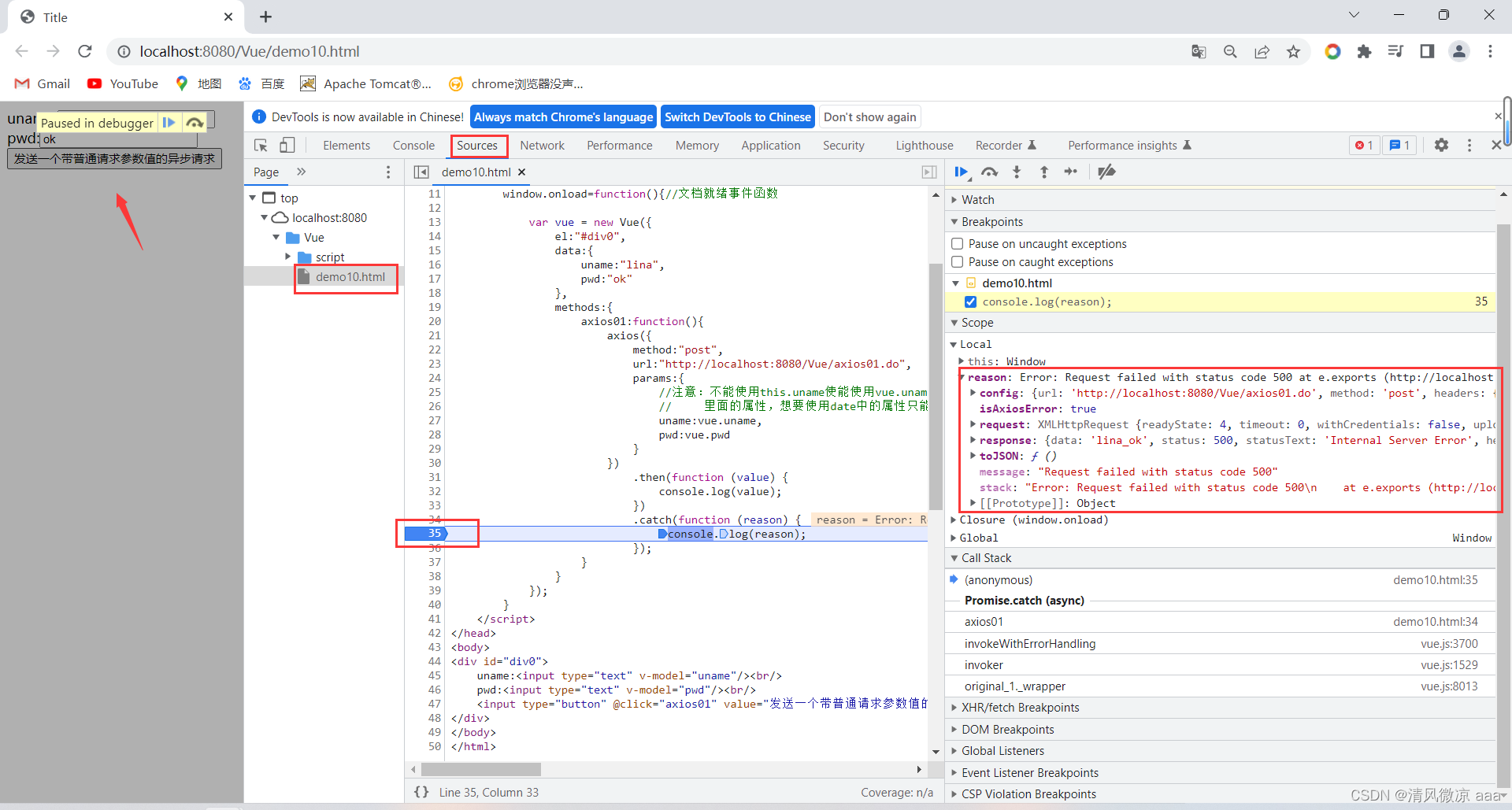Enable Pause on caught exceptions

(x=958, y=262)
